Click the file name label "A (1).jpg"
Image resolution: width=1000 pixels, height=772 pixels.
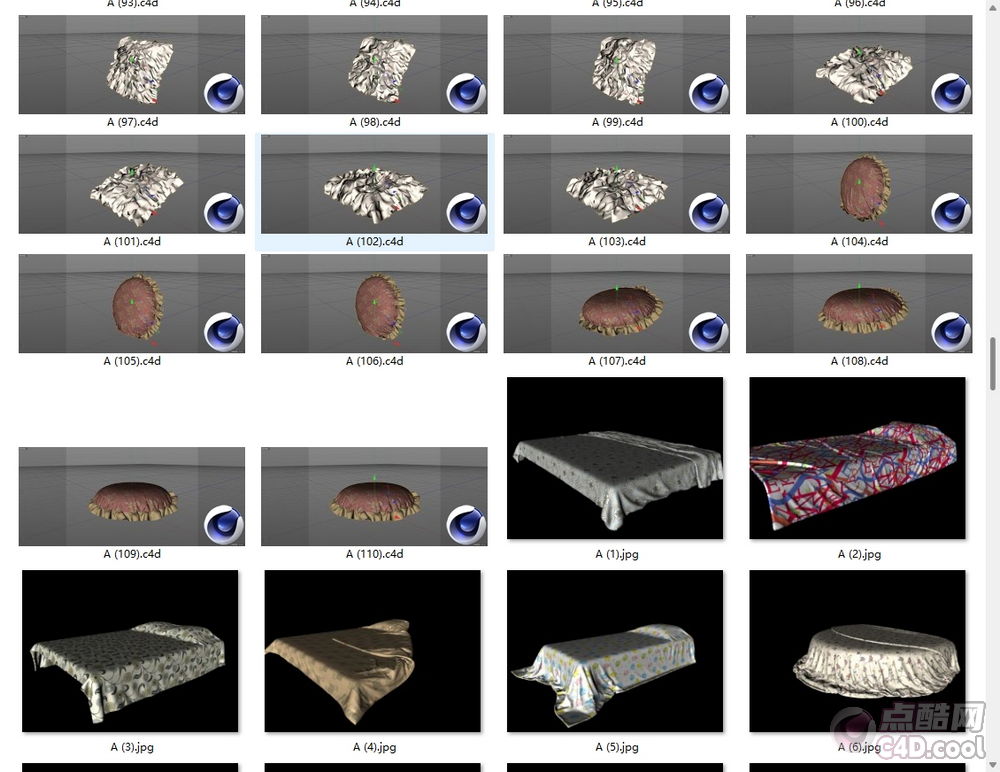click(x=617, y=554)
